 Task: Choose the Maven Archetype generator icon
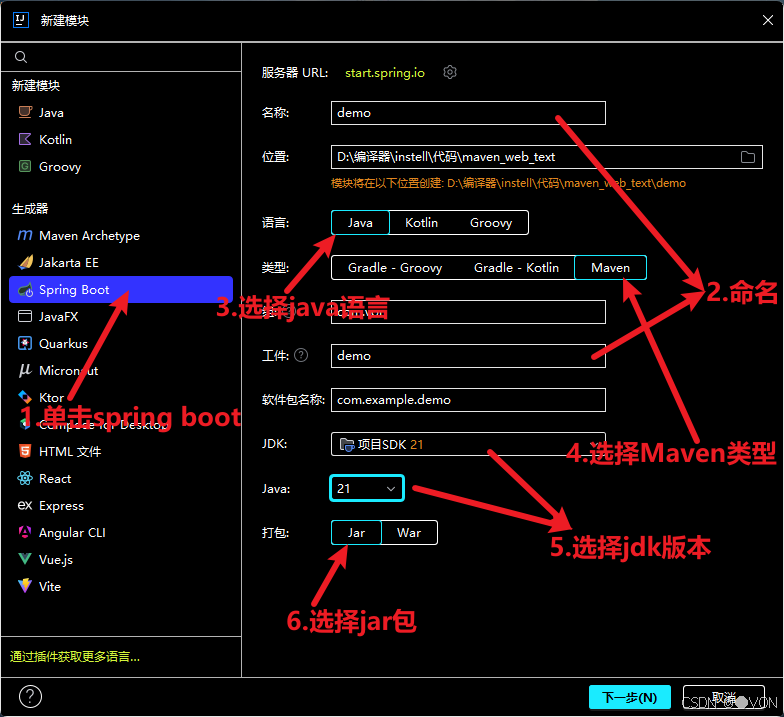coord(25,235)
